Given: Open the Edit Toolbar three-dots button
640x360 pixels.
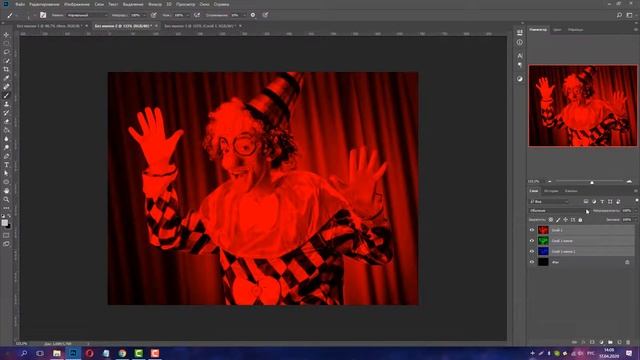Looking at the screenshot, I should pos(6,208).
